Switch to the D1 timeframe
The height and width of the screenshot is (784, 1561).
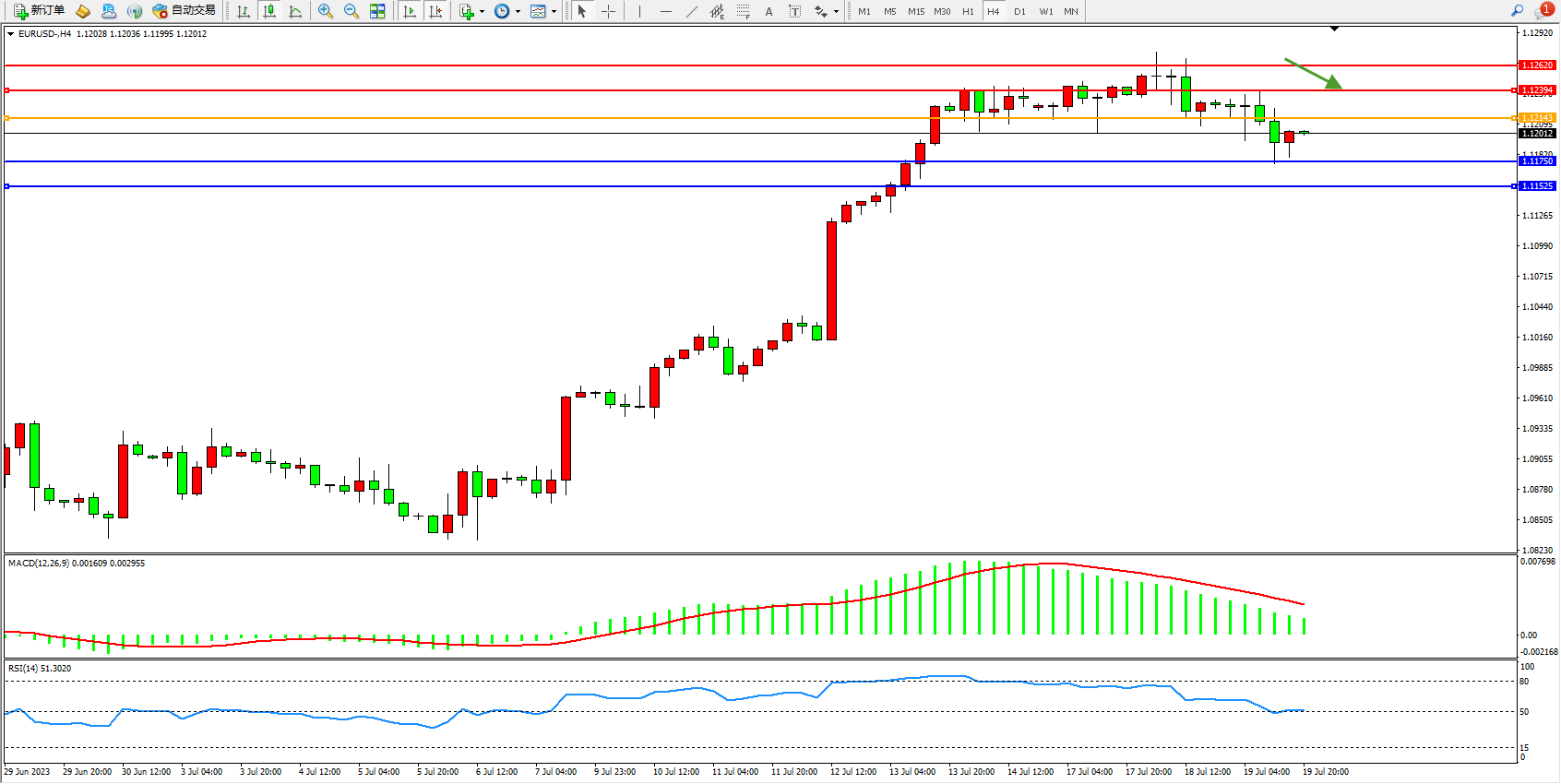pos(1019,11)
